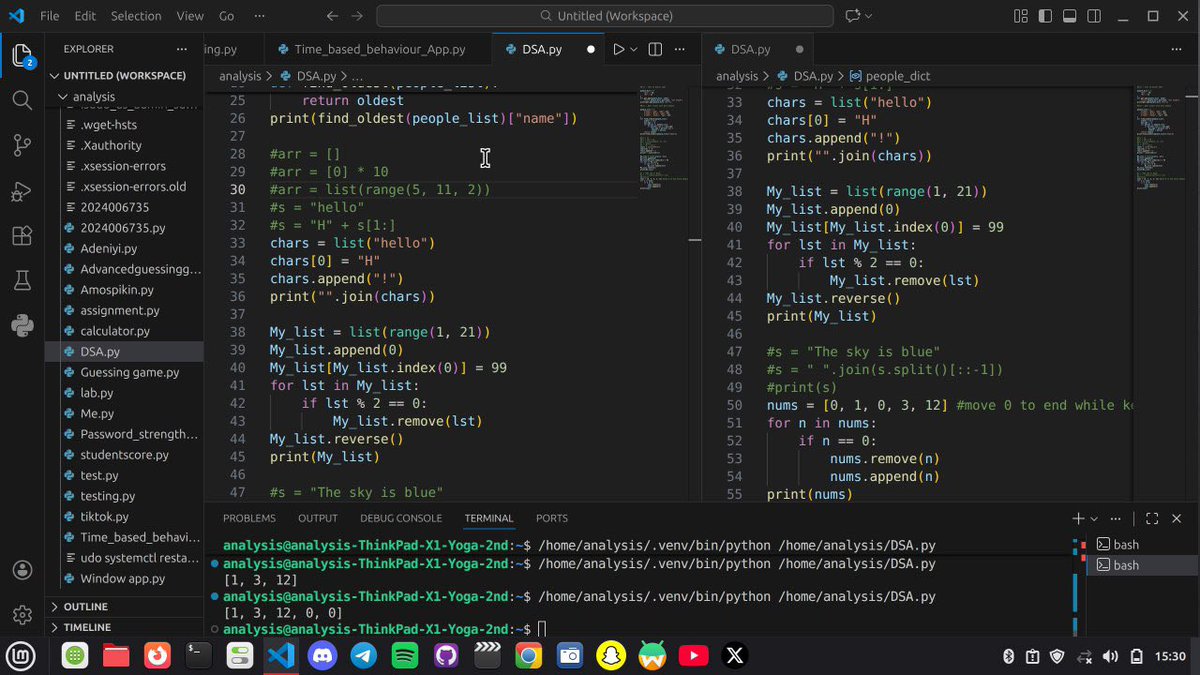Screen dimensions: 1200x675
Task: Open the View menu
Action: coord(190,16)
